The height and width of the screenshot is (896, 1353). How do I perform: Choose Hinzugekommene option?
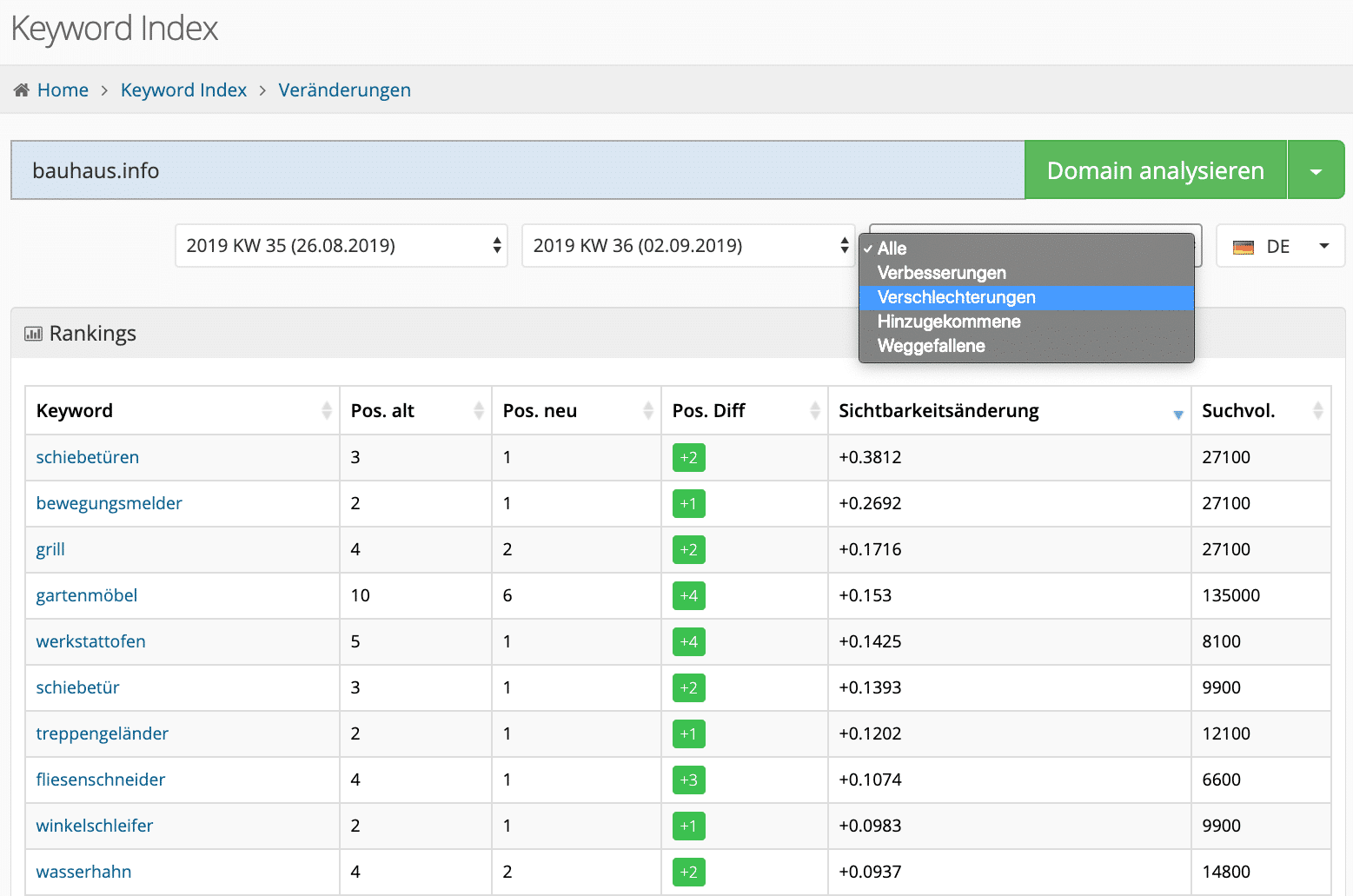[1026, 322]
